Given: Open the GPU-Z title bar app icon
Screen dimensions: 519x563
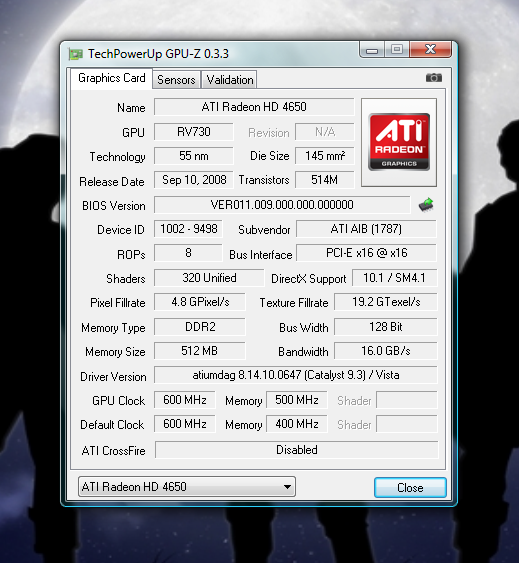Looking at the screenshot, I should pyautogui.click(x=75, y=54).
